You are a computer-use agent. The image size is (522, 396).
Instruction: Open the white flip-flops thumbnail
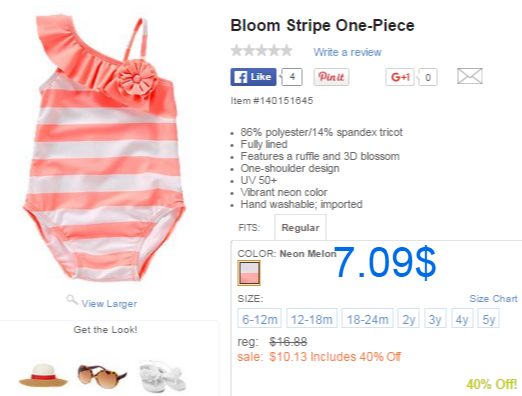pyautogui.click(x=162, y=376)
